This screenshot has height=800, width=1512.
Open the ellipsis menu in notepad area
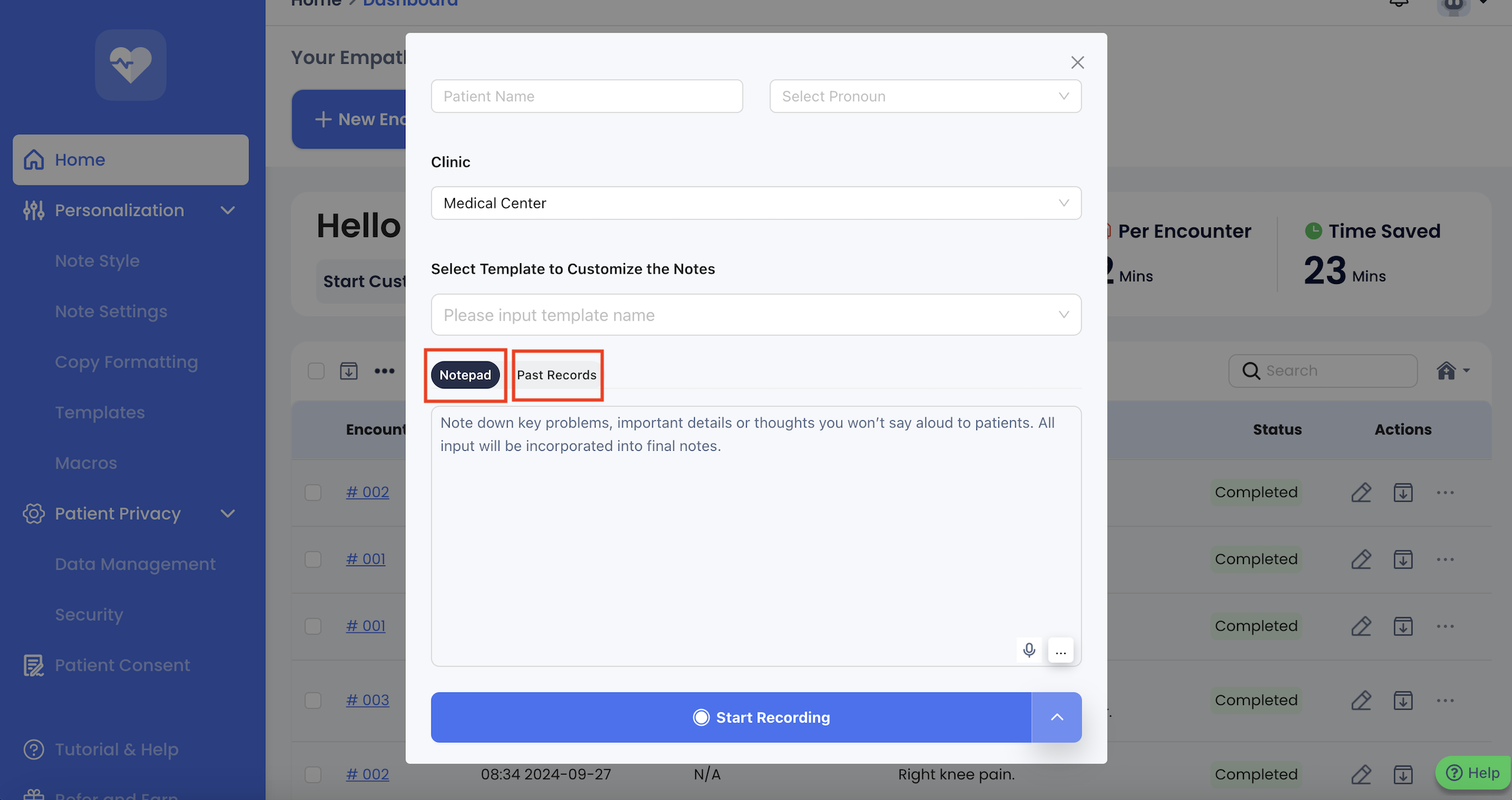(x=1060, y=650)
